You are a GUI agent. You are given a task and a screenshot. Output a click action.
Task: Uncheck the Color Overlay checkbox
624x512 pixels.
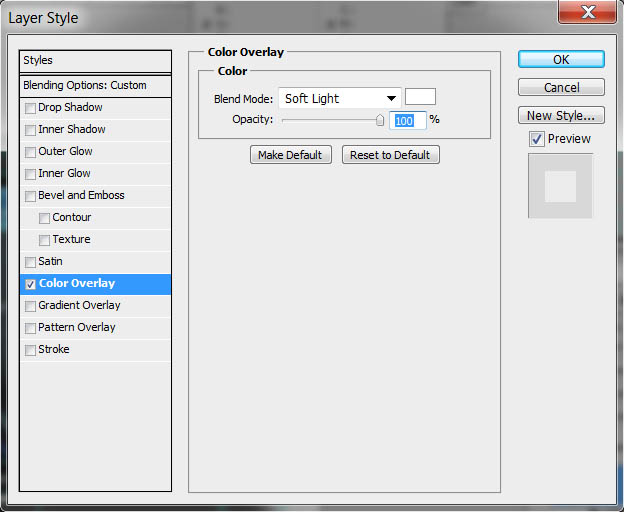click(30, 284)
